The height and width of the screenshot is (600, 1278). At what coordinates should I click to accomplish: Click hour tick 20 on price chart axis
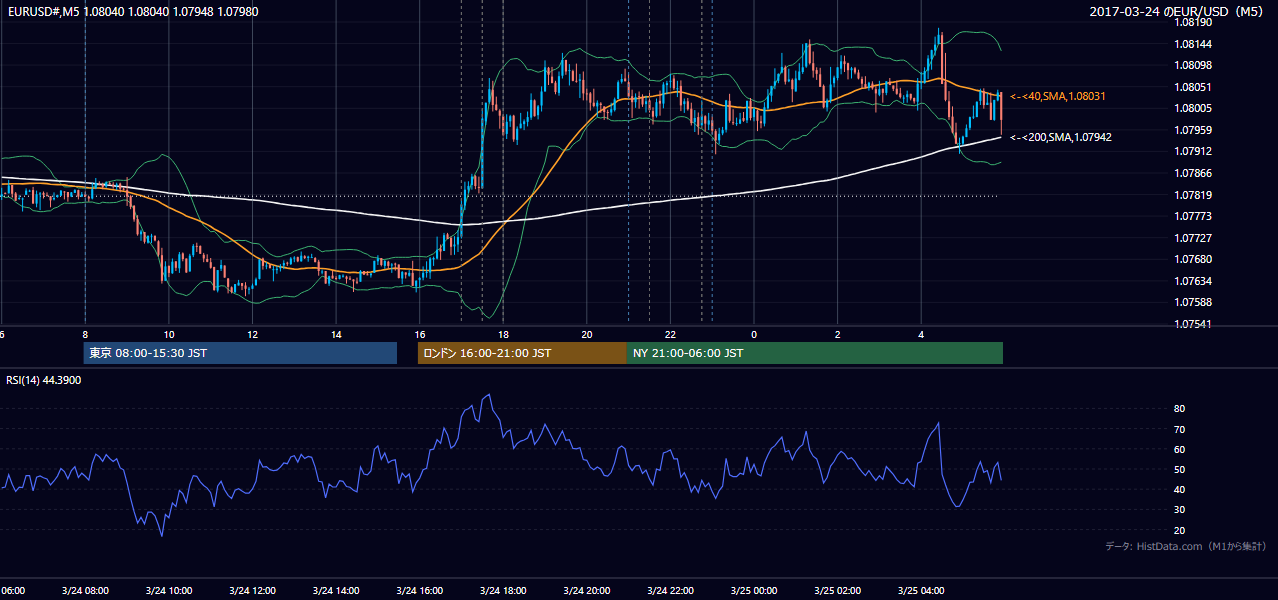[587, 334]
